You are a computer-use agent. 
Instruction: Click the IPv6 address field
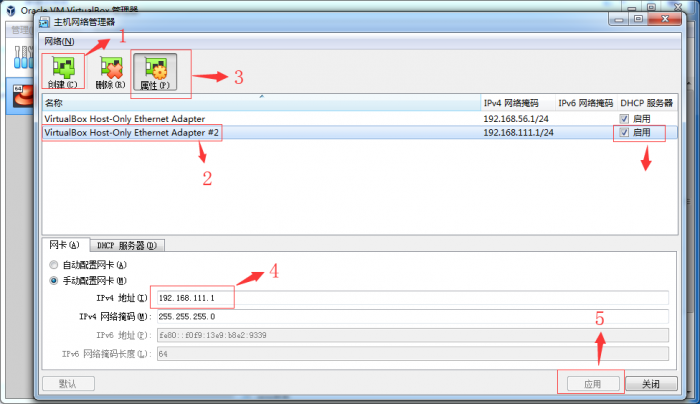pos(412,335)
